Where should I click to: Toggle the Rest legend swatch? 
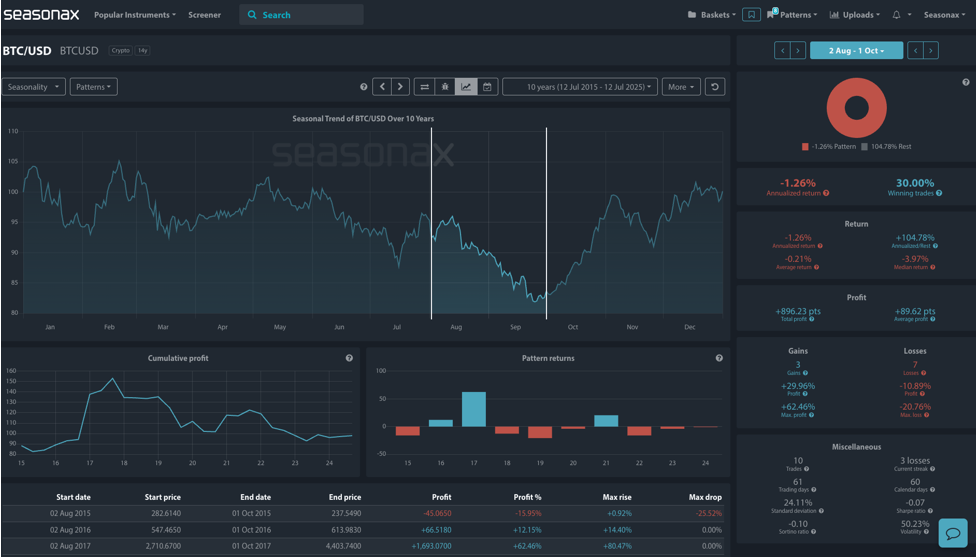point(864,147)
